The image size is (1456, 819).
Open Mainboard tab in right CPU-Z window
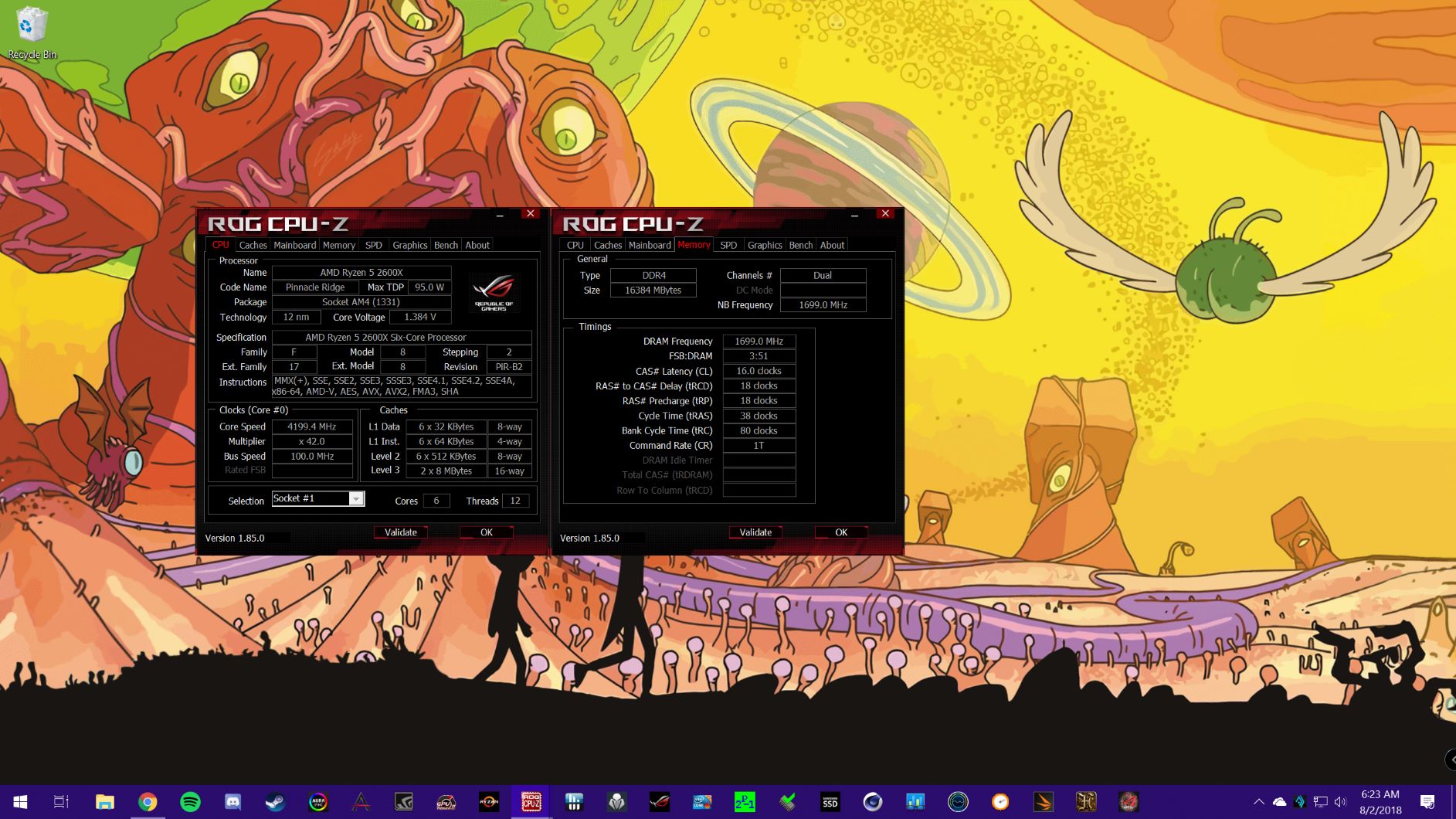tap(650, 245)
